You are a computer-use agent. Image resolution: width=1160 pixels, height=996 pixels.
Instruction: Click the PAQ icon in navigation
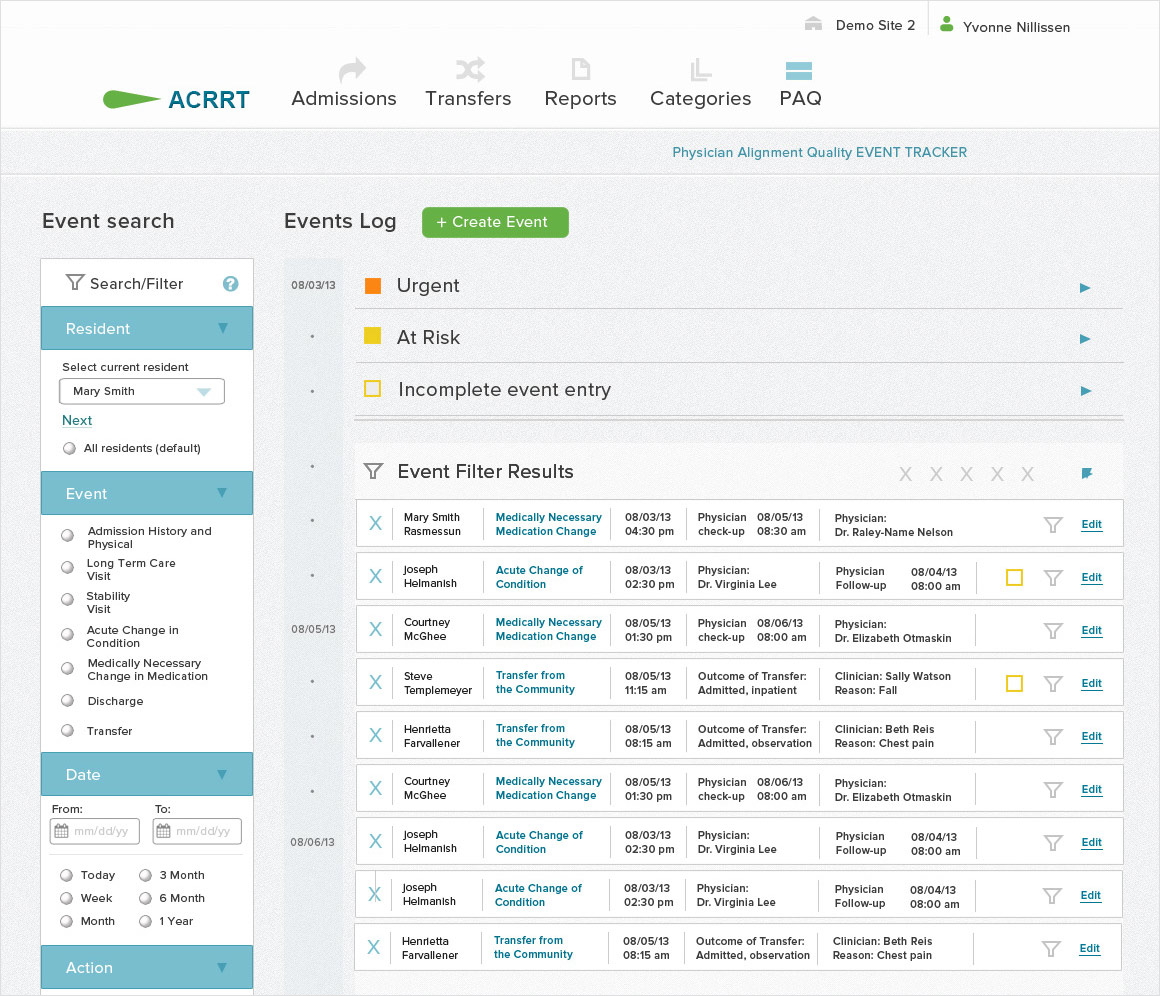[x=799, y=71]
